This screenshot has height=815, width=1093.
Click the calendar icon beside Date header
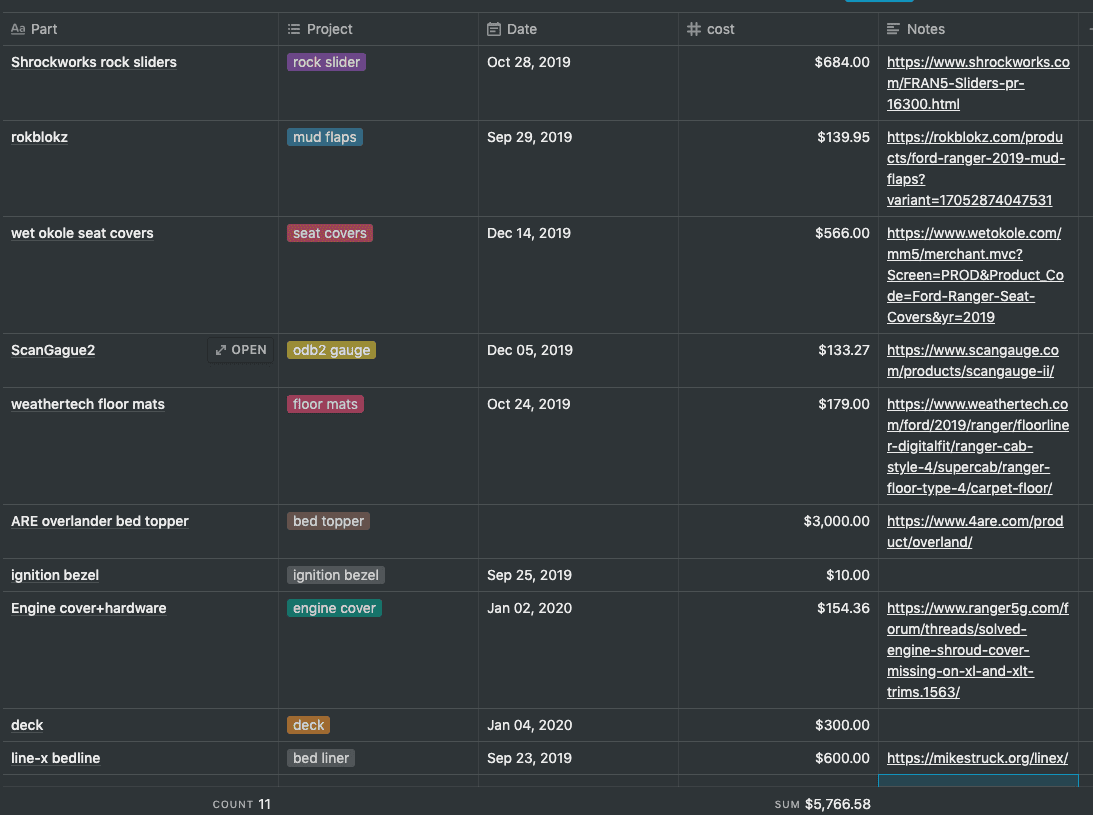pyautogui.click(x=494, y=29)
